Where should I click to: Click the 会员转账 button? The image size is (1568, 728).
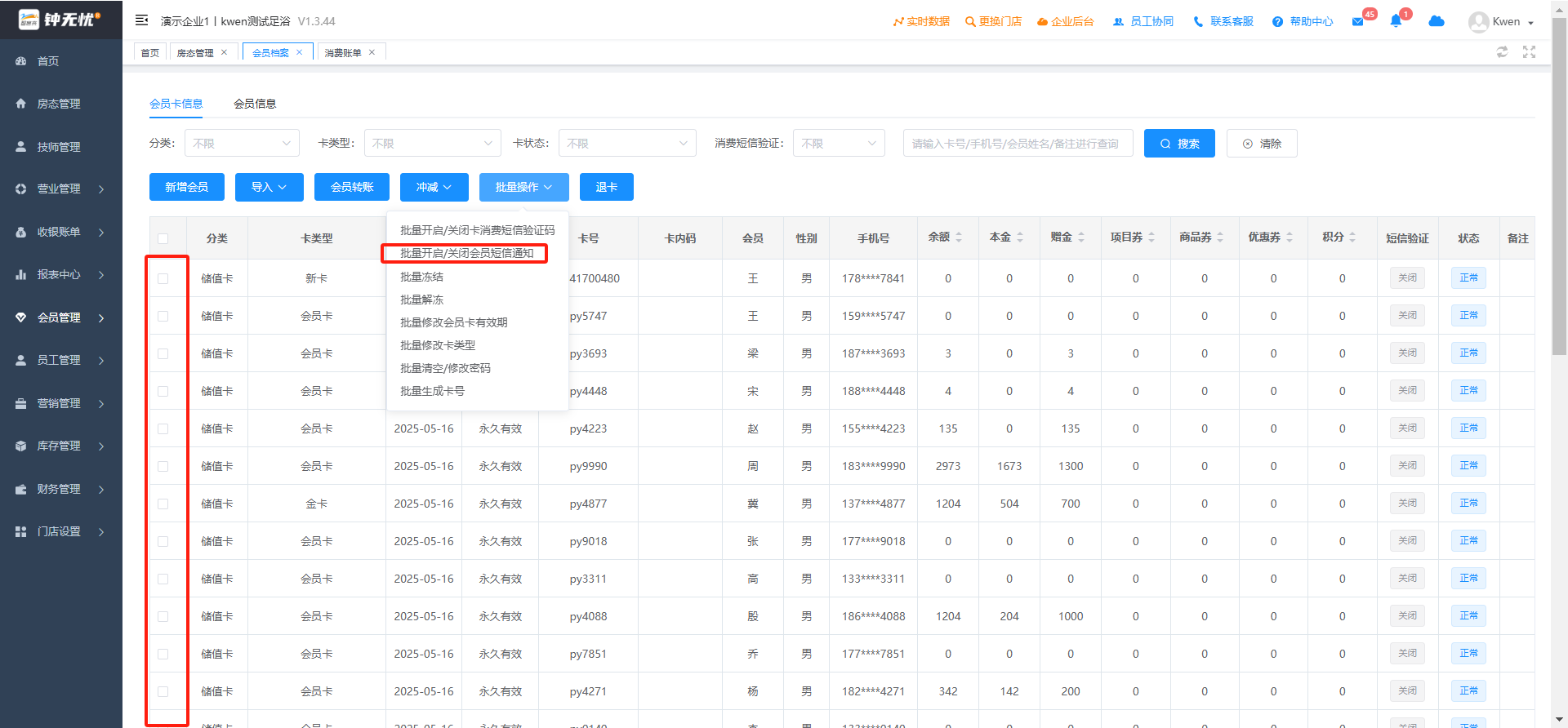352,187
